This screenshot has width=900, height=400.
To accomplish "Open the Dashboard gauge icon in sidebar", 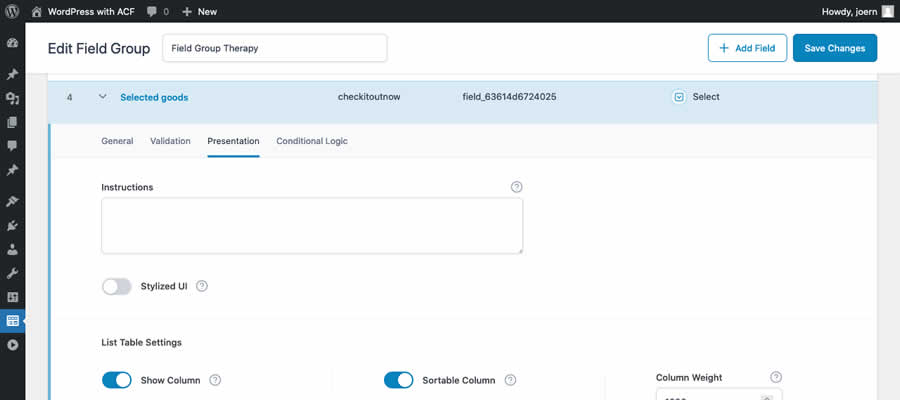I will pos(13,43).
